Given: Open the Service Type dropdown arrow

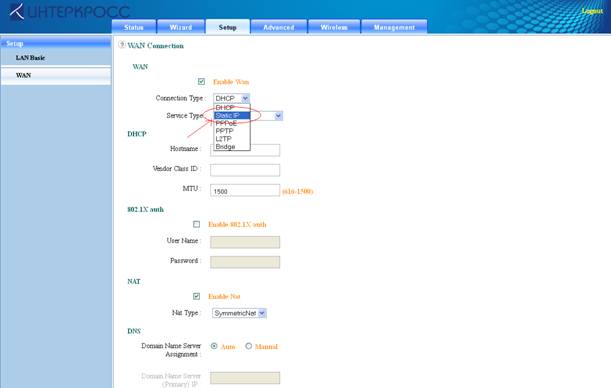Looking at the screenshot, I should (x=278, y=116).
